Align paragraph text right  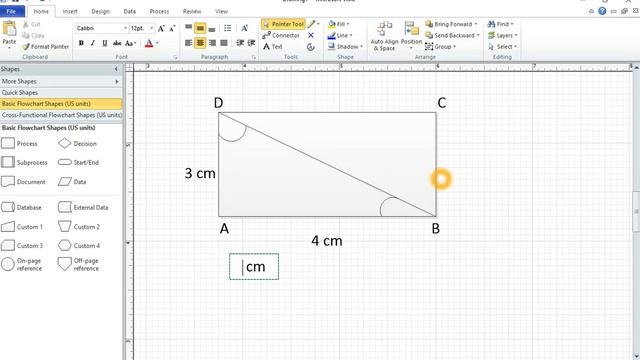(212, 43)
